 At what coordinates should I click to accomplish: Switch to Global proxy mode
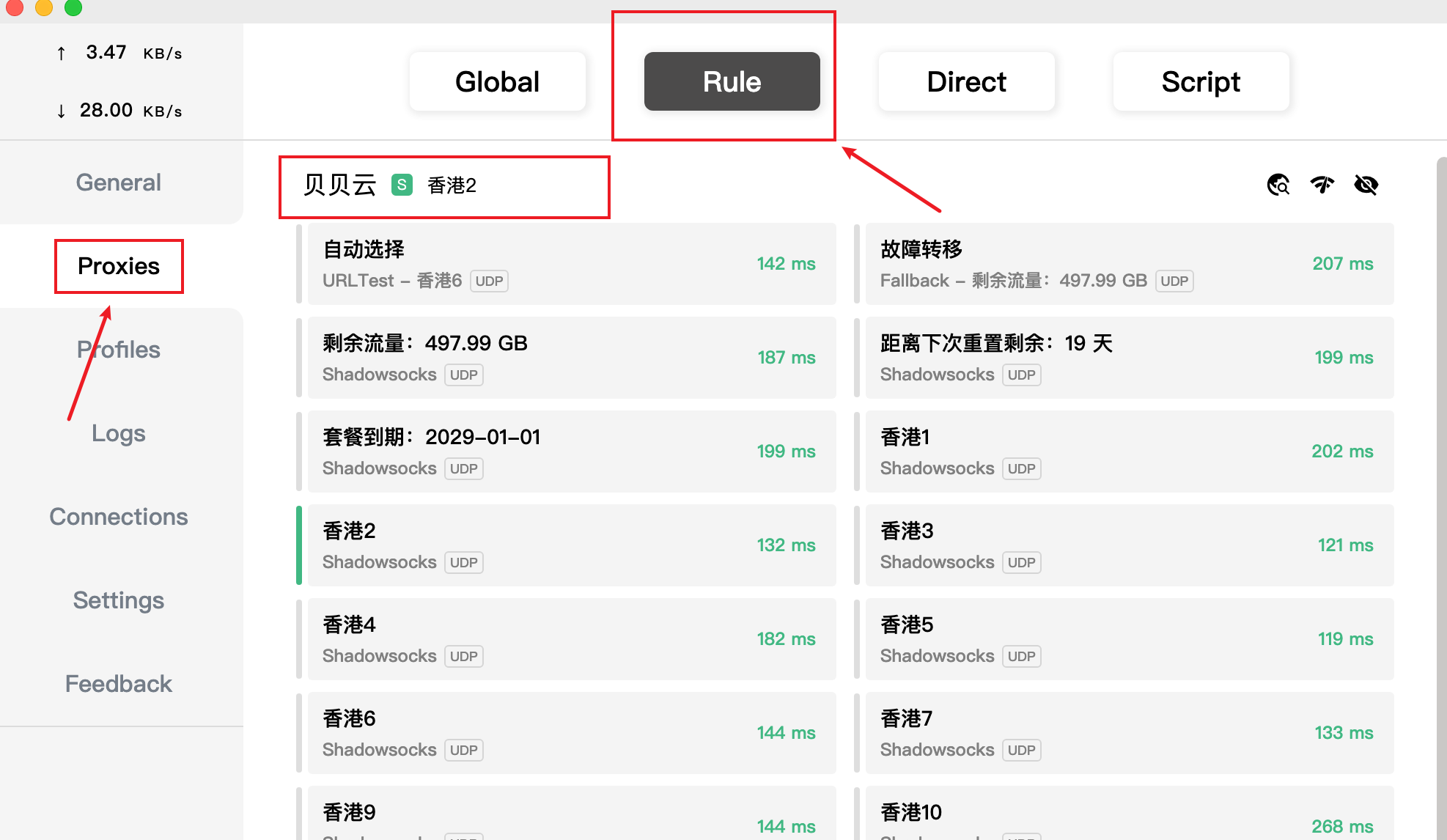(x=497, y=81)
